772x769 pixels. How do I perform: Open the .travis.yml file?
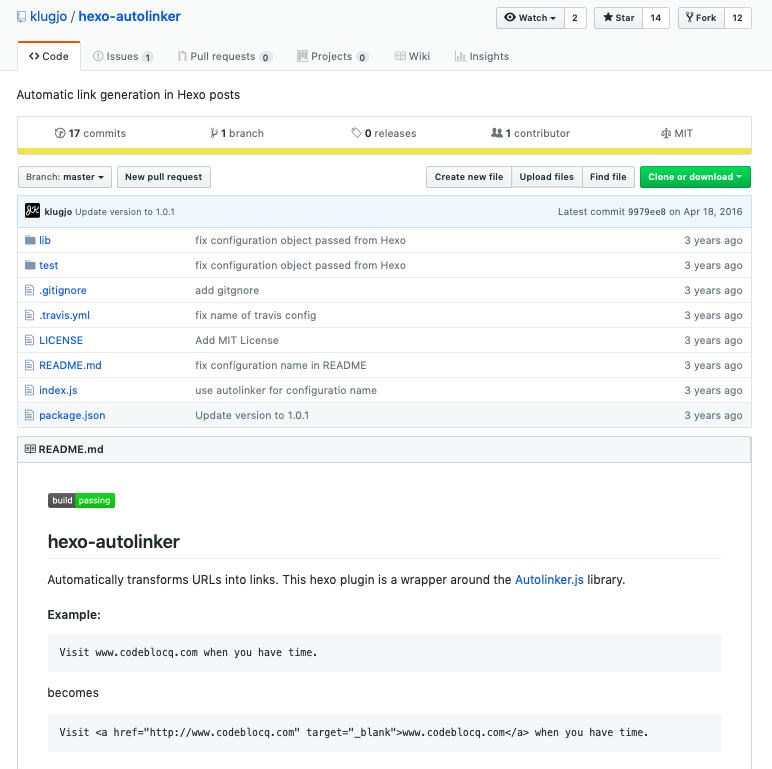[64, 315]
